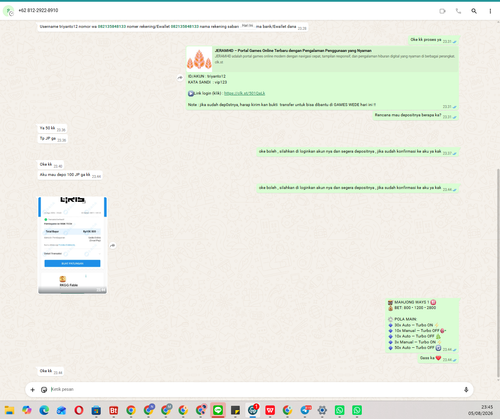Forward the JERAMHD login details message
The width and height of the screenshot is (500, 419).
pos(180,78)
